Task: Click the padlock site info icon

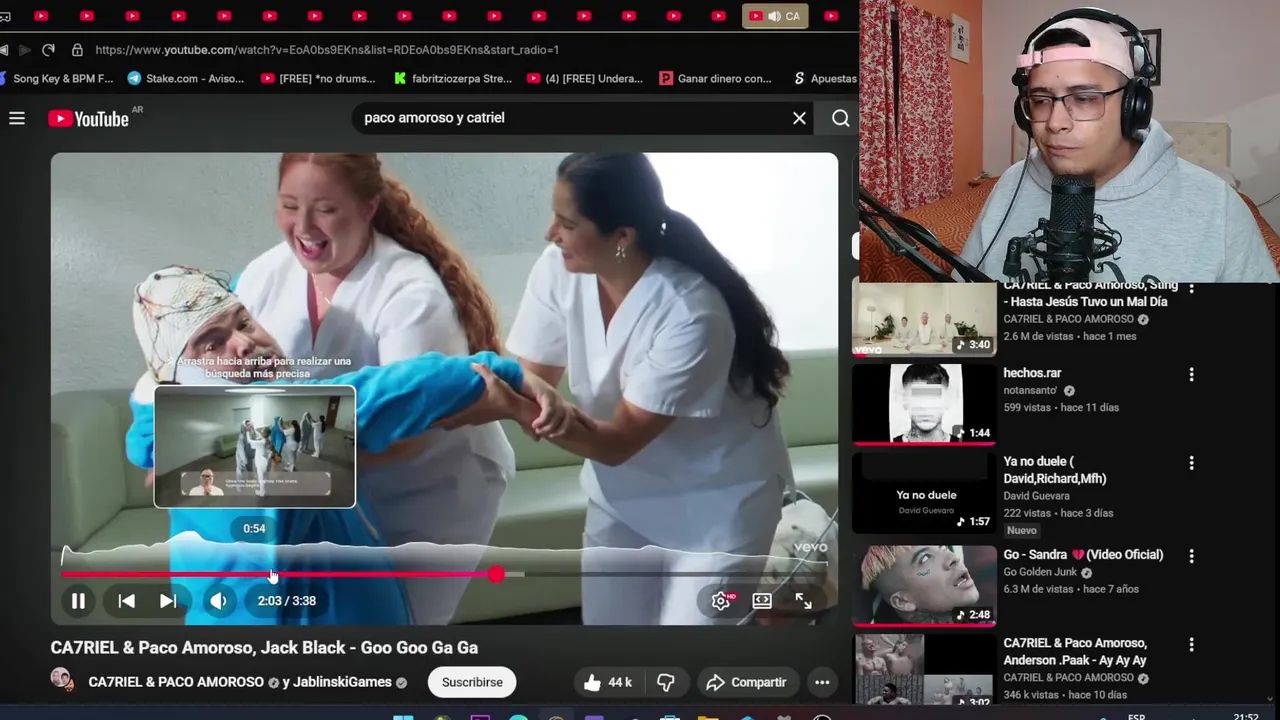Action: click(x=77, y=49)
